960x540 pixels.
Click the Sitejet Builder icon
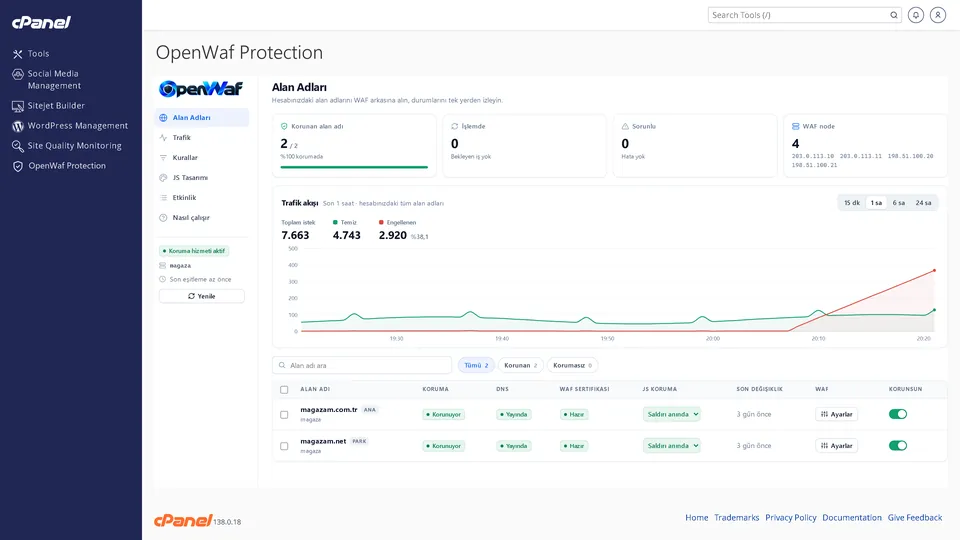pos(17,106)
